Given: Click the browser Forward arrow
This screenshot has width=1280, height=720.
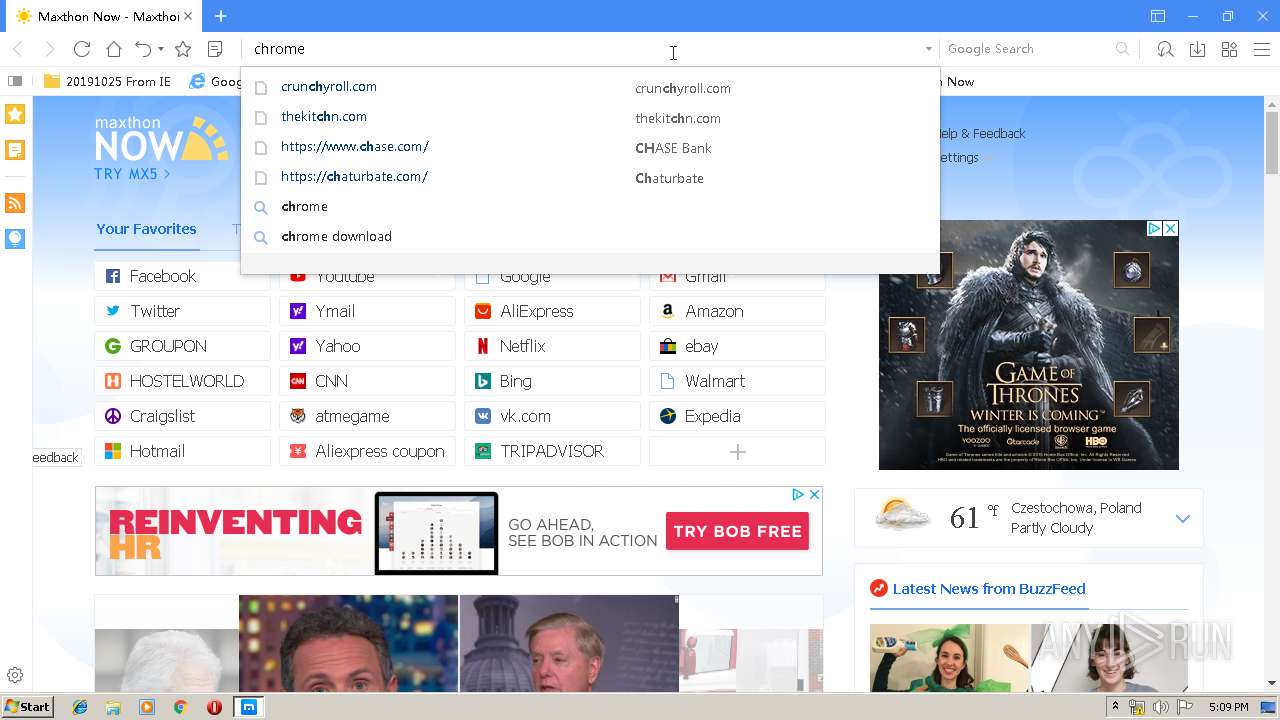Looking at the screenshot, I should [49, 49].
